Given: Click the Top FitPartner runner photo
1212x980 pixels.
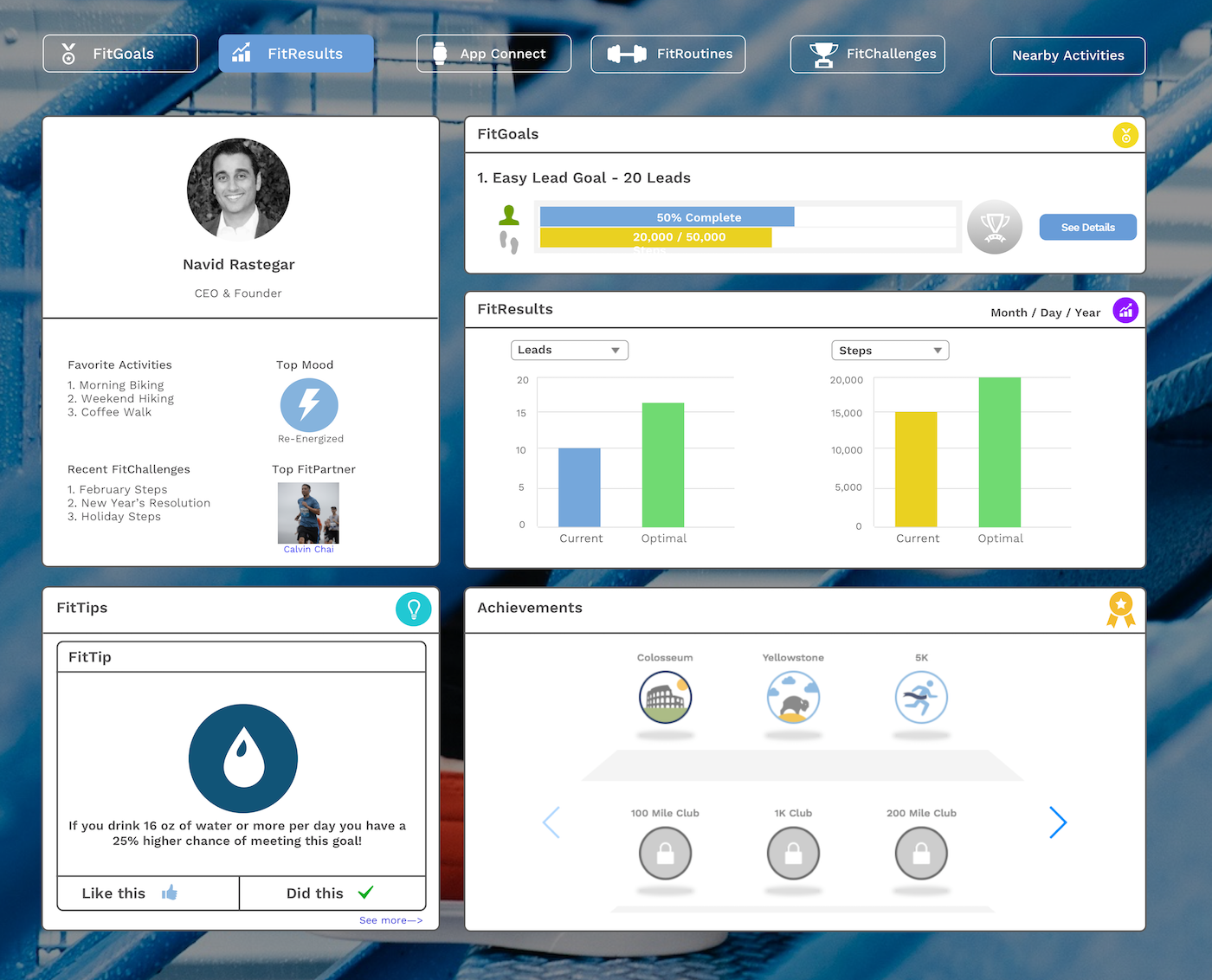Looking at the screenshot, I should 308,513.
